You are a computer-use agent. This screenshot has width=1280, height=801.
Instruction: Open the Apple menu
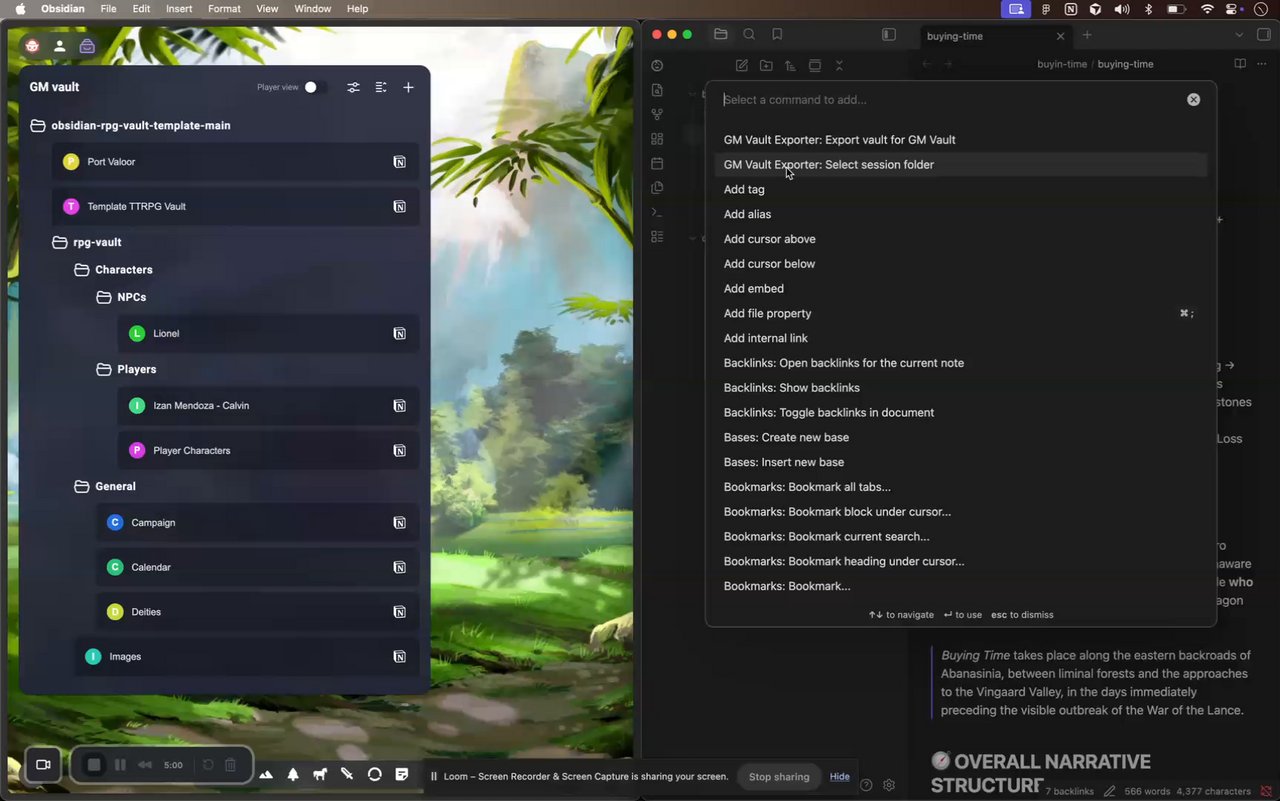tap(19, 9)
